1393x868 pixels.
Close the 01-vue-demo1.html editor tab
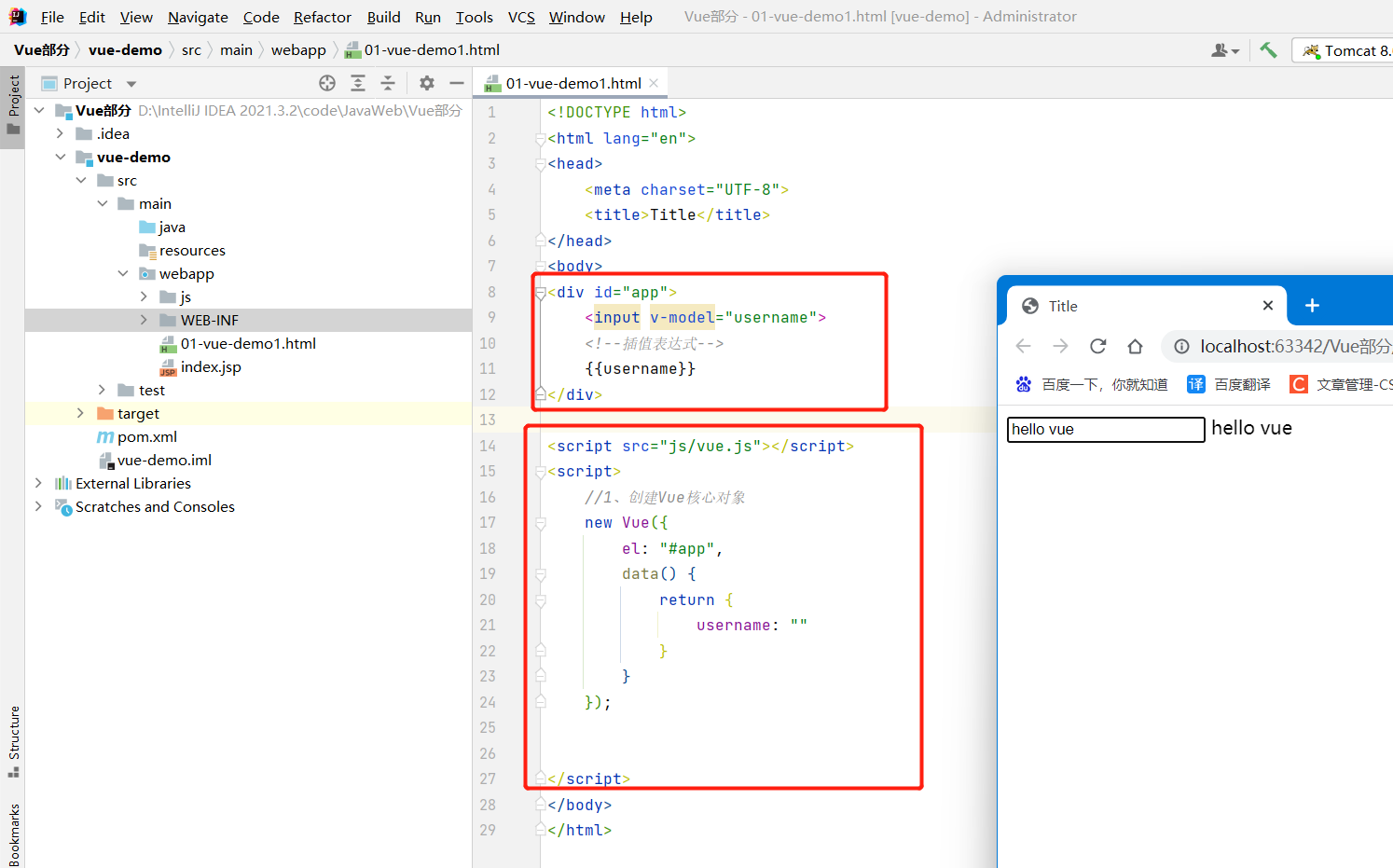point(654,83)
